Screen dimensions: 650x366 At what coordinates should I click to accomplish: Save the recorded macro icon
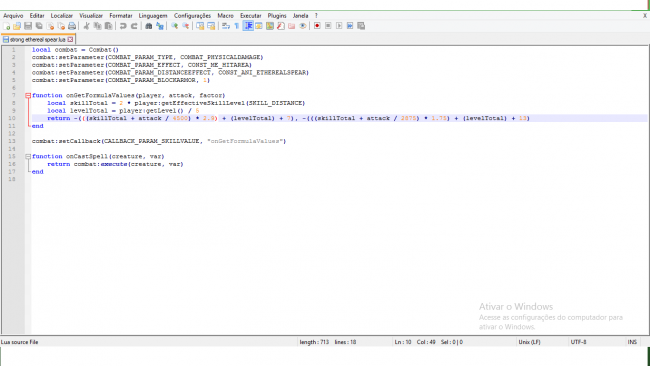pyautogui.click(x=361, y=26)
